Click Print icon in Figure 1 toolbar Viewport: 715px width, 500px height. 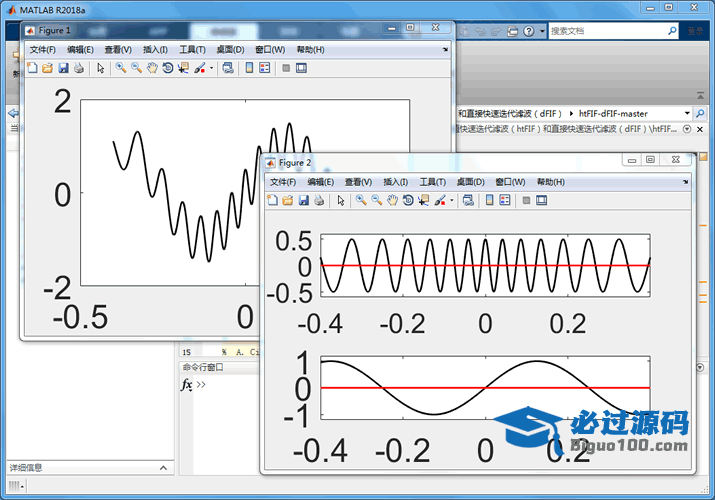click(x=79, y=68)
